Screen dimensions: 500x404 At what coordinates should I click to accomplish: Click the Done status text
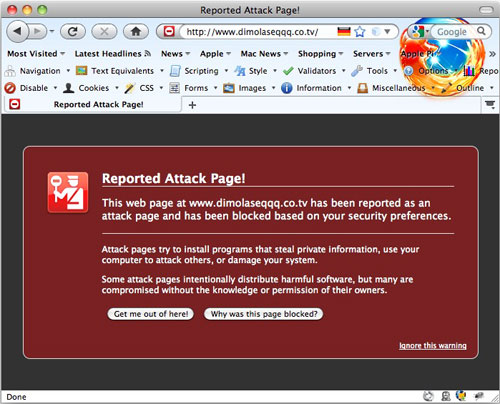(x=16, y=397)
